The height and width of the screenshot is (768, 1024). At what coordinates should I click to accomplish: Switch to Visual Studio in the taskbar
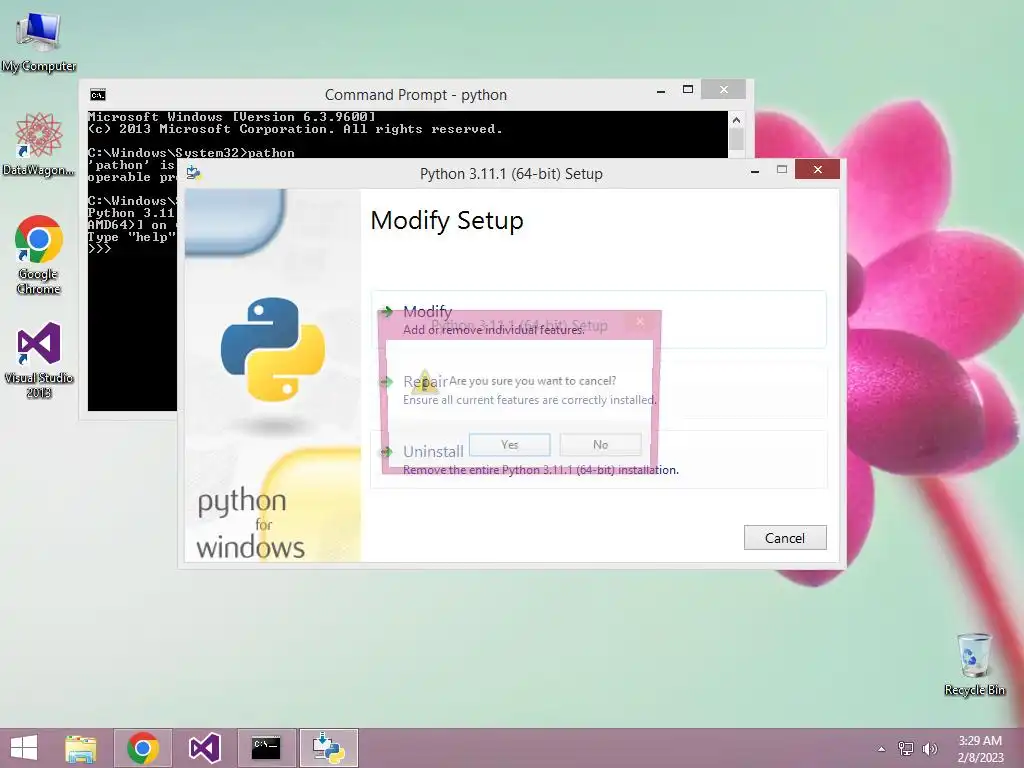204,748
